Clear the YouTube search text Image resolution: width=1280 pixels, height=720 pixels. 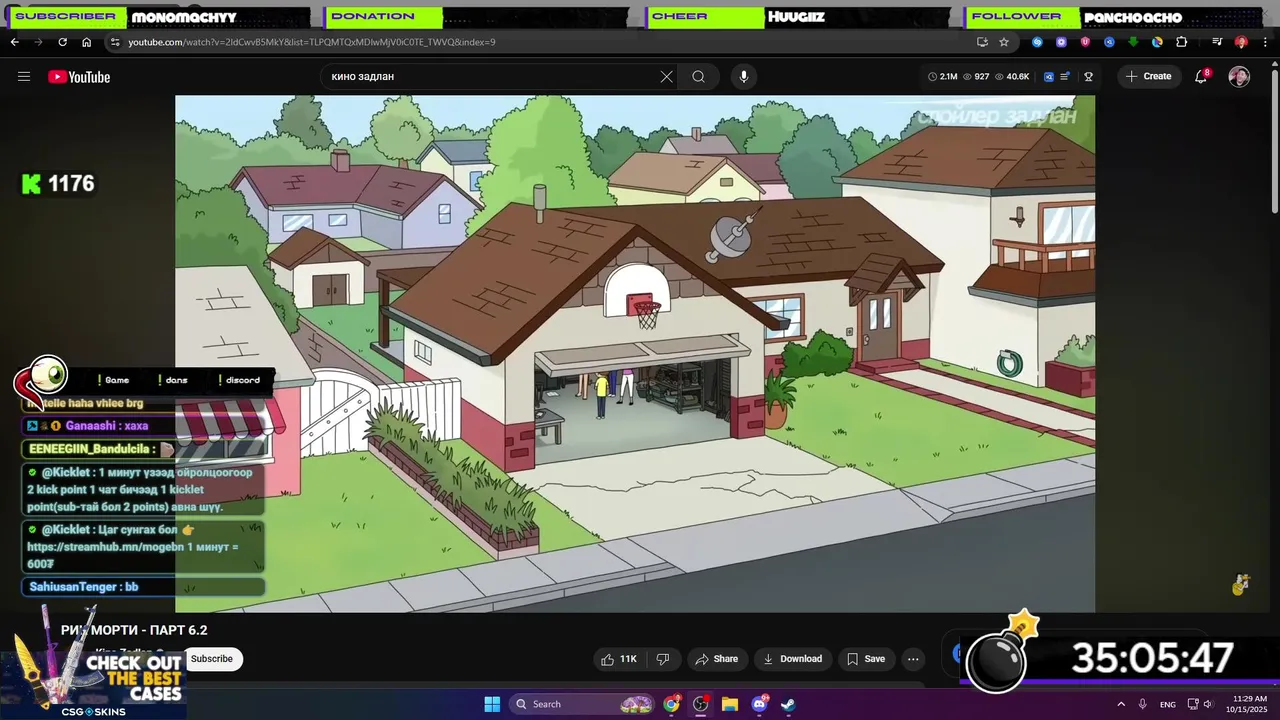click(x=666, y=77)
